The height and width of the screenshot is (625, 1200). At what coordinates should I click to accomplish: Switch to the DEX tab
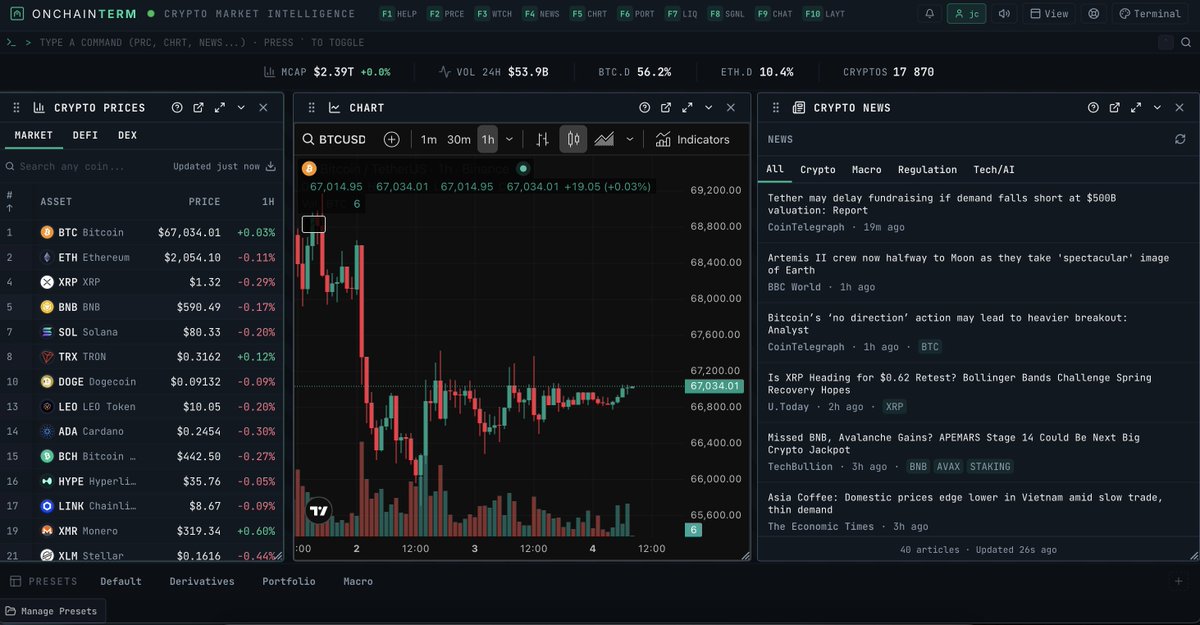127,135
